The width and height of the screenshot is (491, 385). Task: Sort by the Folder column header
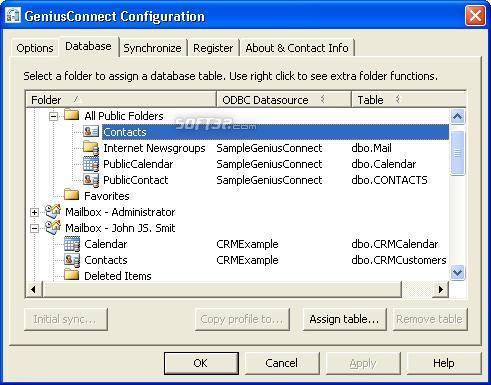[121, 100]
